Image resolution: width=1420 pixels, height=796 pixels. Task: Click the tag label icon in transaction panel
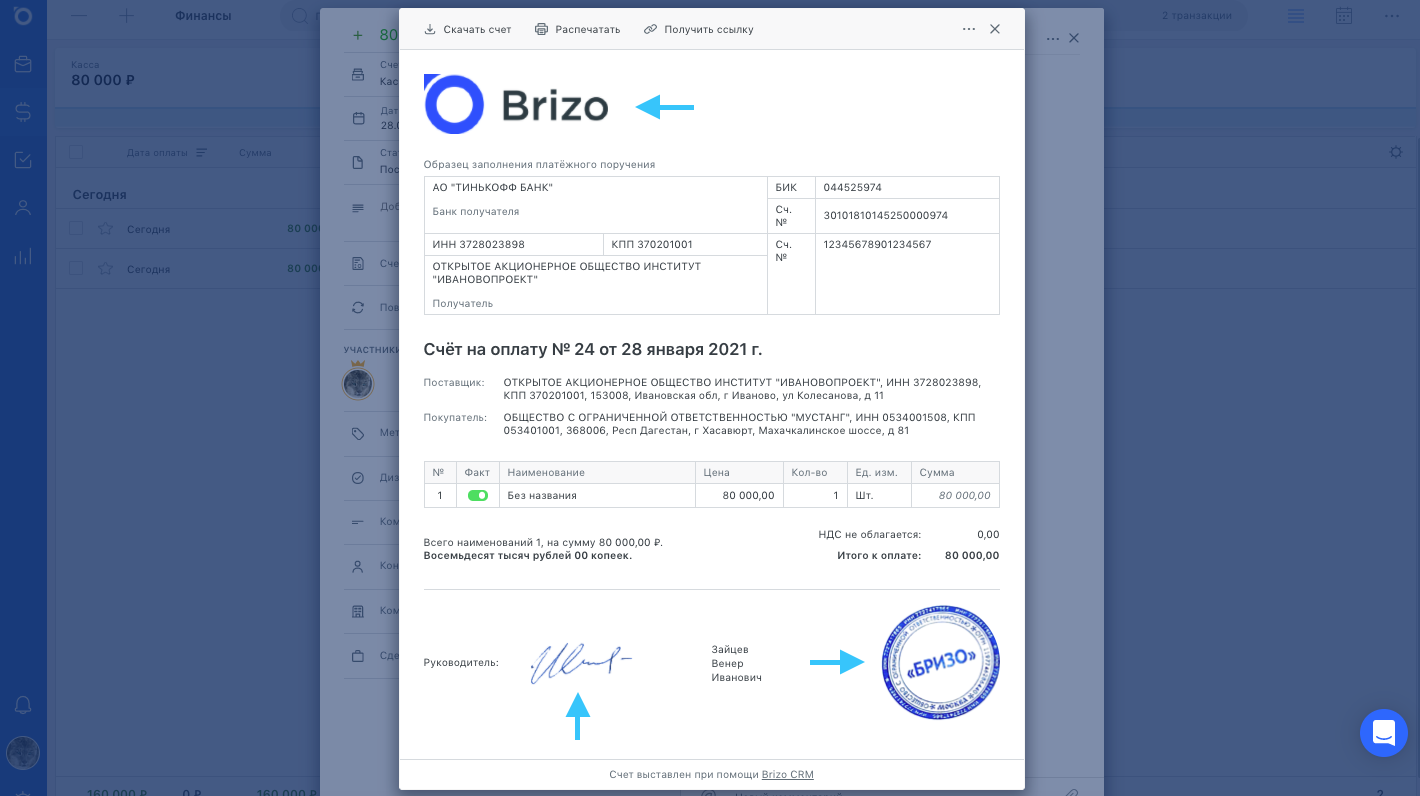point(358,434)
